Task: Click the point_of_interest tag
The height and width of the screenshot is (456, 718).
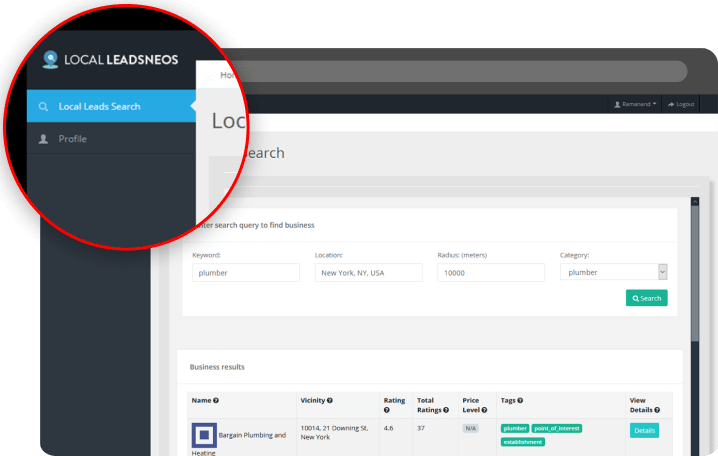Action: (557, 429)
